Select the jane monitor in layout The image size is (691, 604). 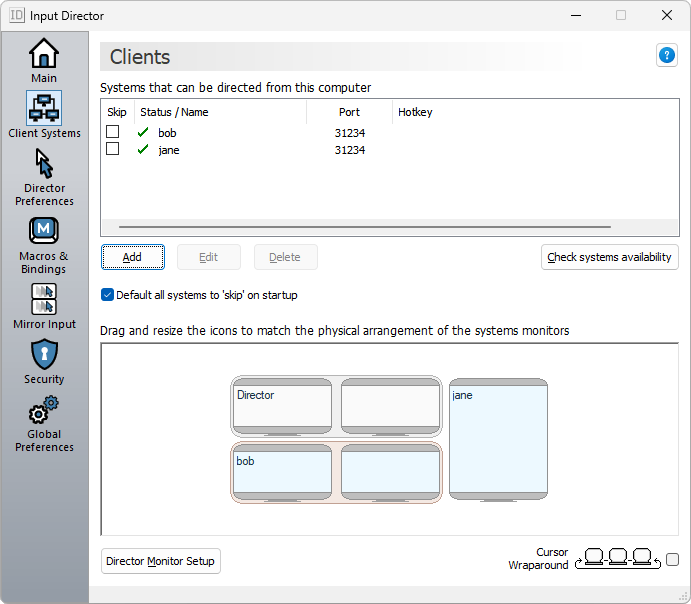498,440
